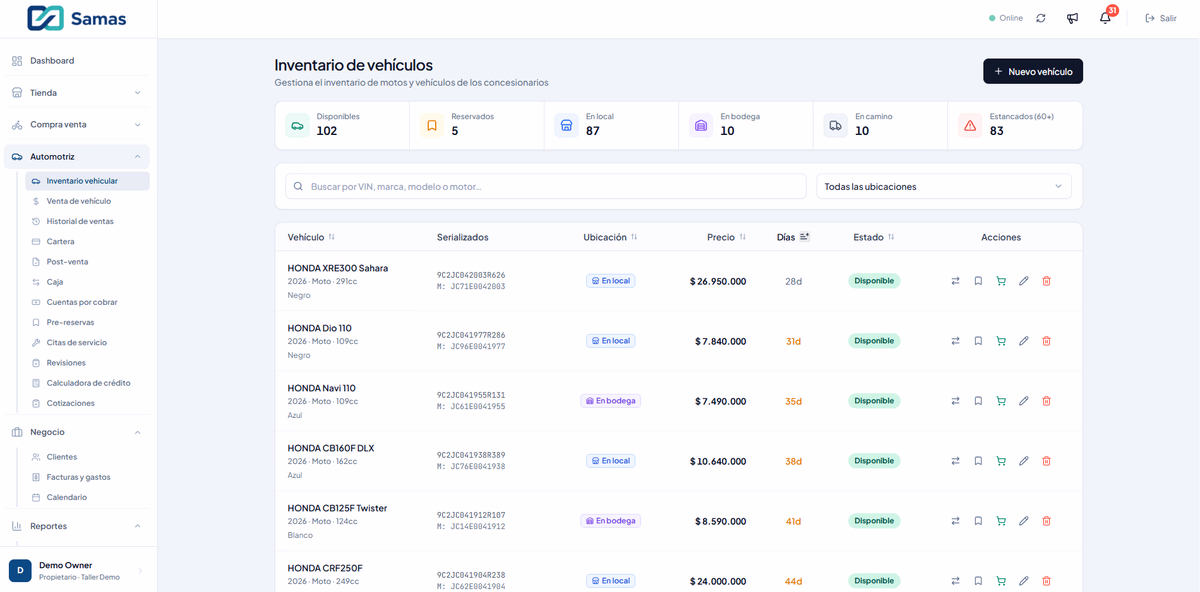Select Inventario vehicular in sidebar
The height and width of the screenshot is (592, 1200).
click(87, 181)
